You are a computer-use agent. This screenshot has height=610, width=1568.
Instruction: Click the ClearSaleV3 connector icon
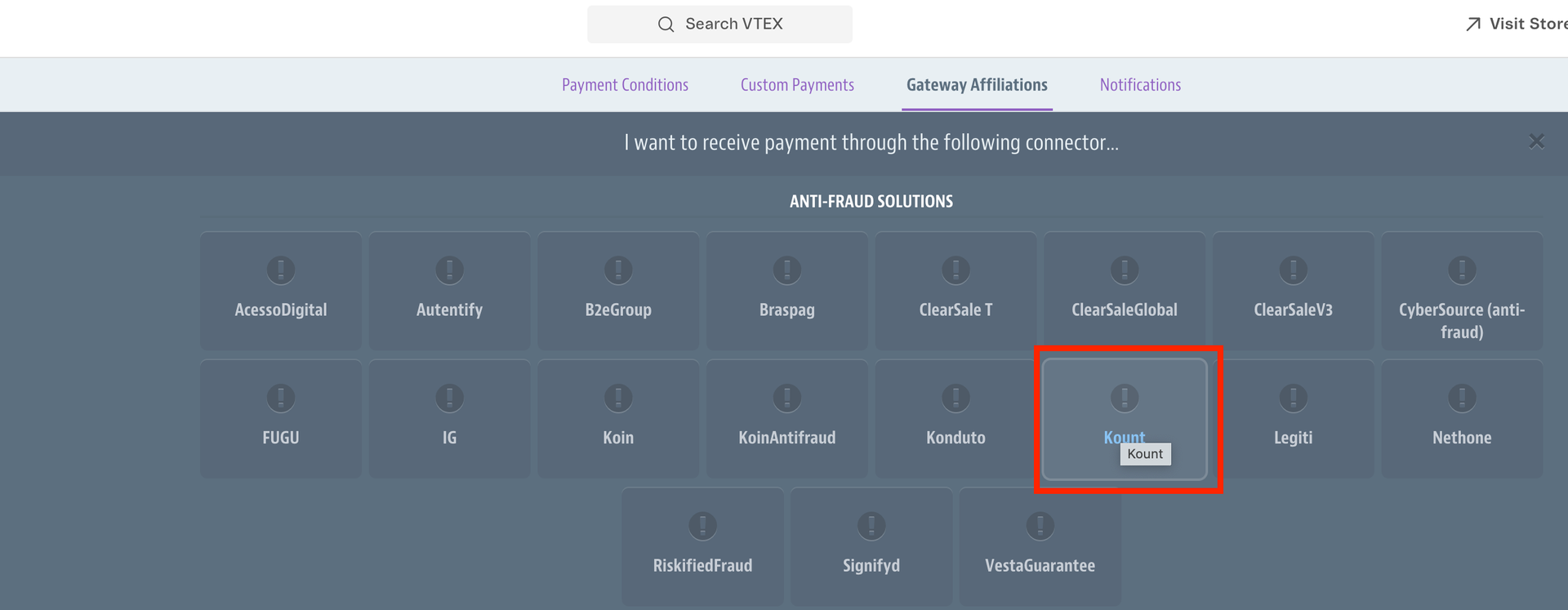pyautogui.click(x=1294, y=269)
